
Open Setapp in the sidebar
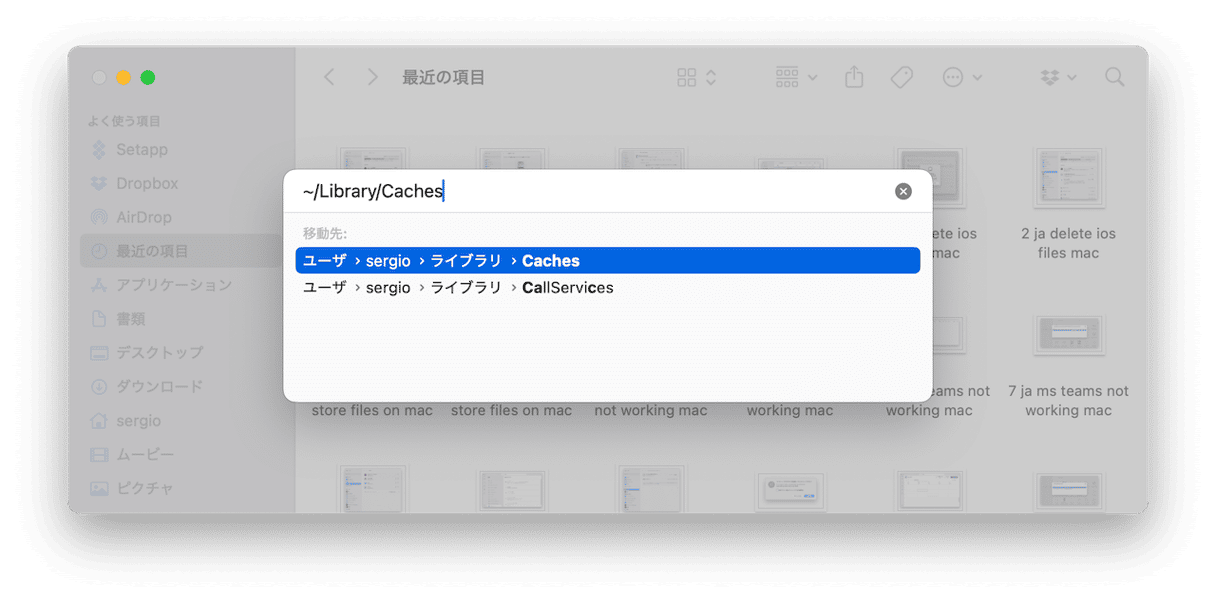[x=141, y=150]
